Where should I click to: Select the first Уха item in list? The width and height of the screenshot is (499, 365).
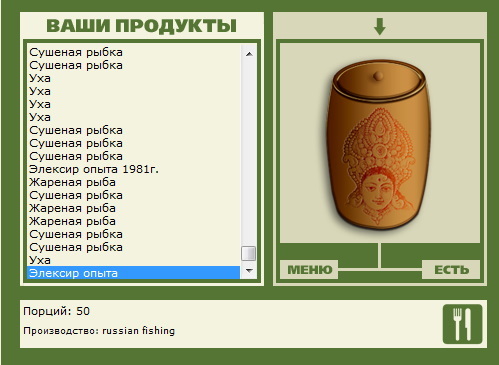[133, 78]
